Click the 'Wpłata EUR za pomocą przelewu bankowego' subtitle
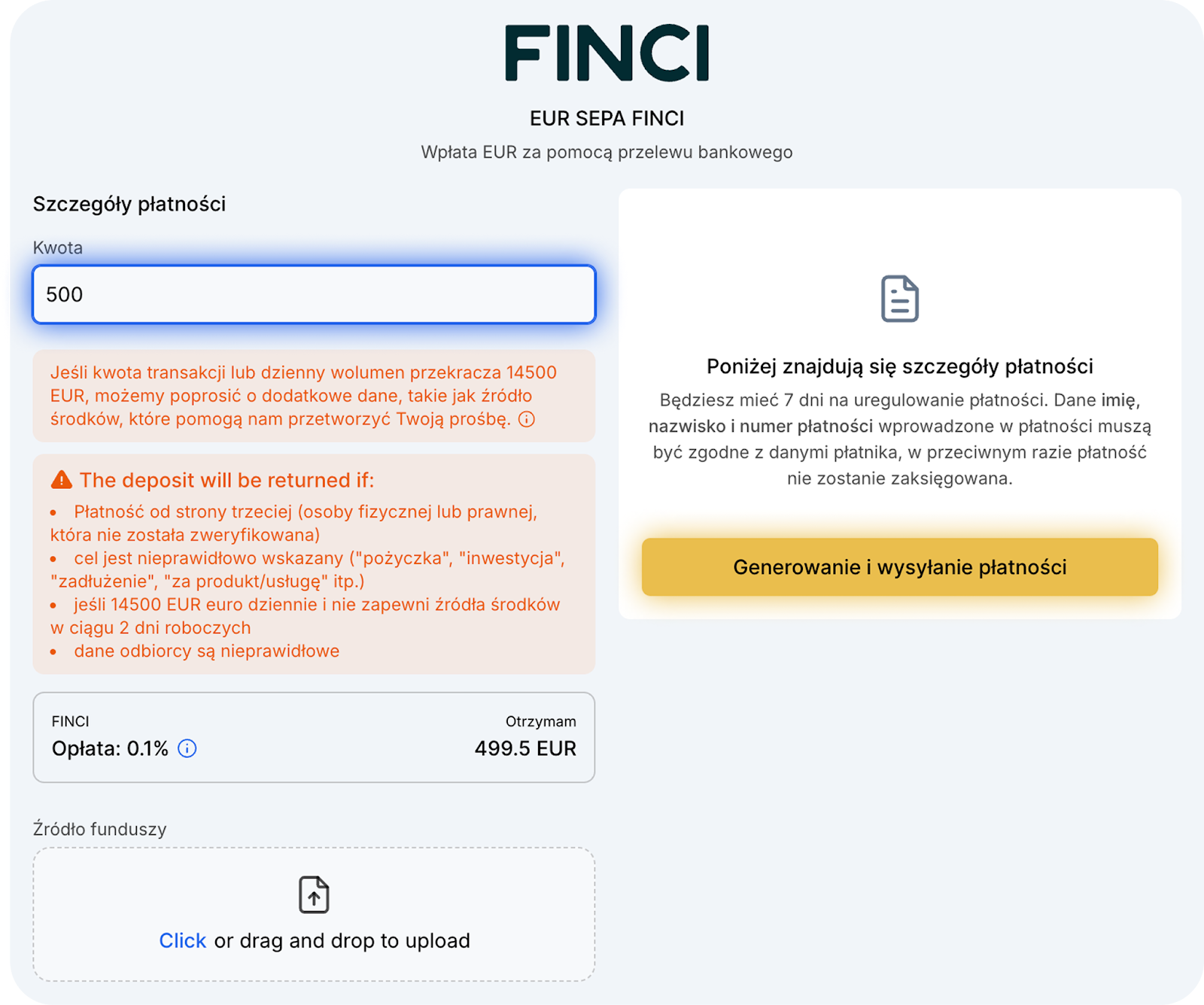Image resolution: width=1204 pixels, height=1005 pixels. click(607, 152)
